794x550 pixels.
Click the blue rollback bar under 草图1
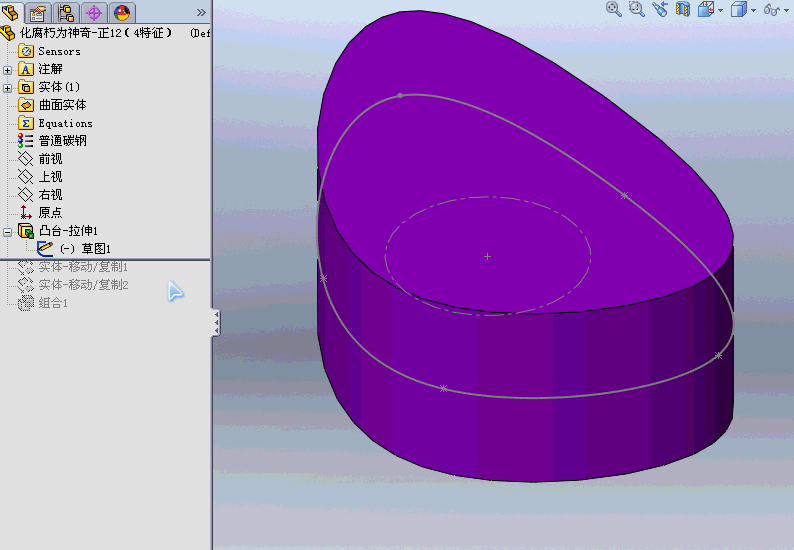tap(105, 260)
